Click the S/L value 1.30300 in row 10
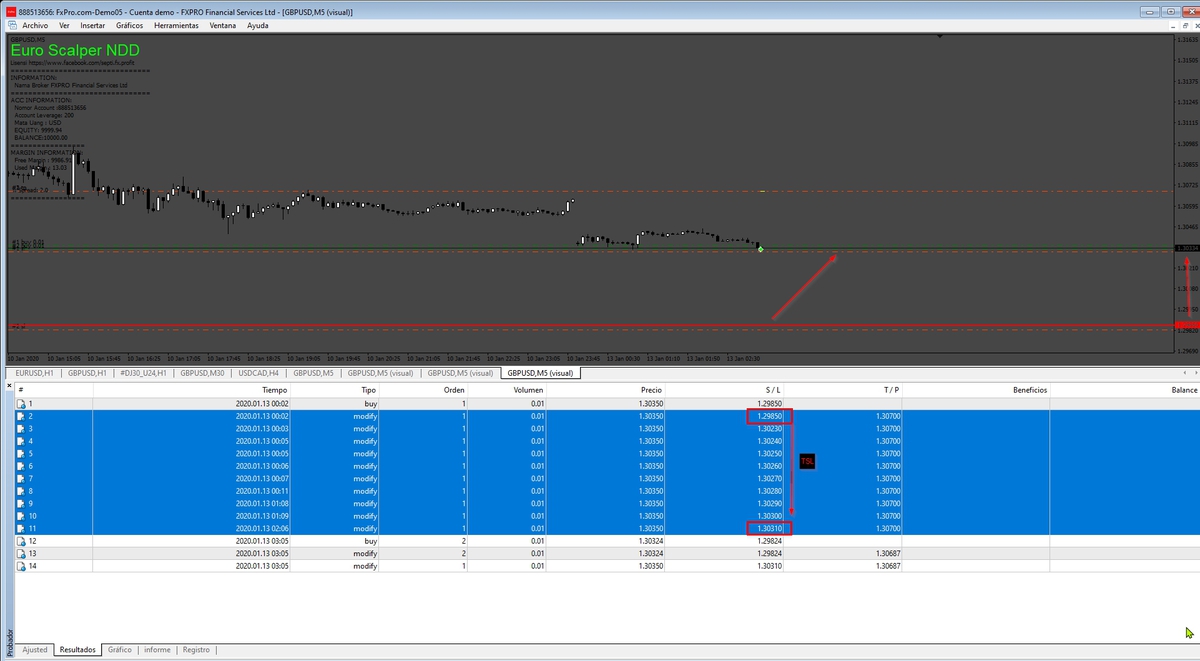1200x661 pixels. pos(769,516)
